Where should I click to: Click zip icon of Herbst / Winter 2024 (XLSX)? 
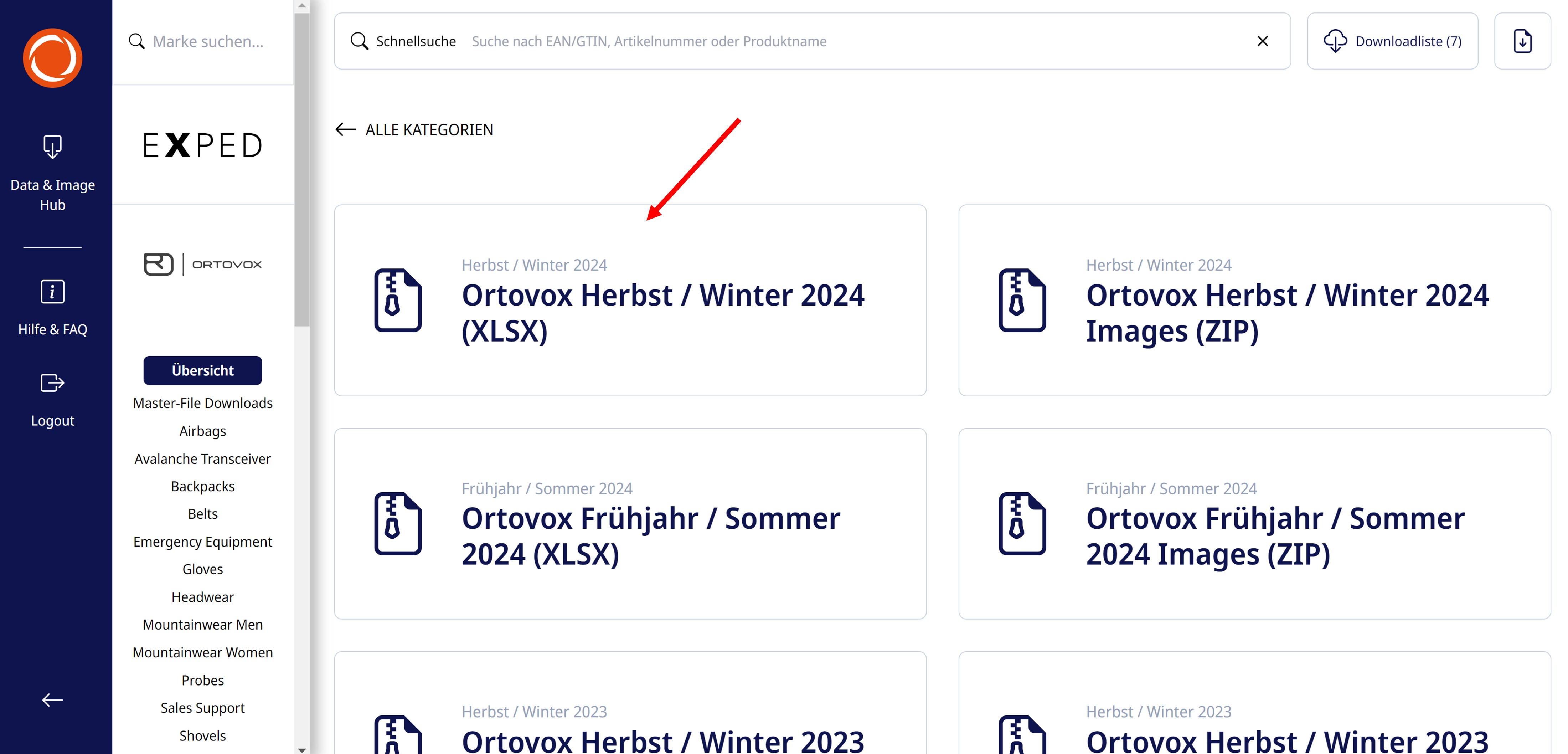398,300
